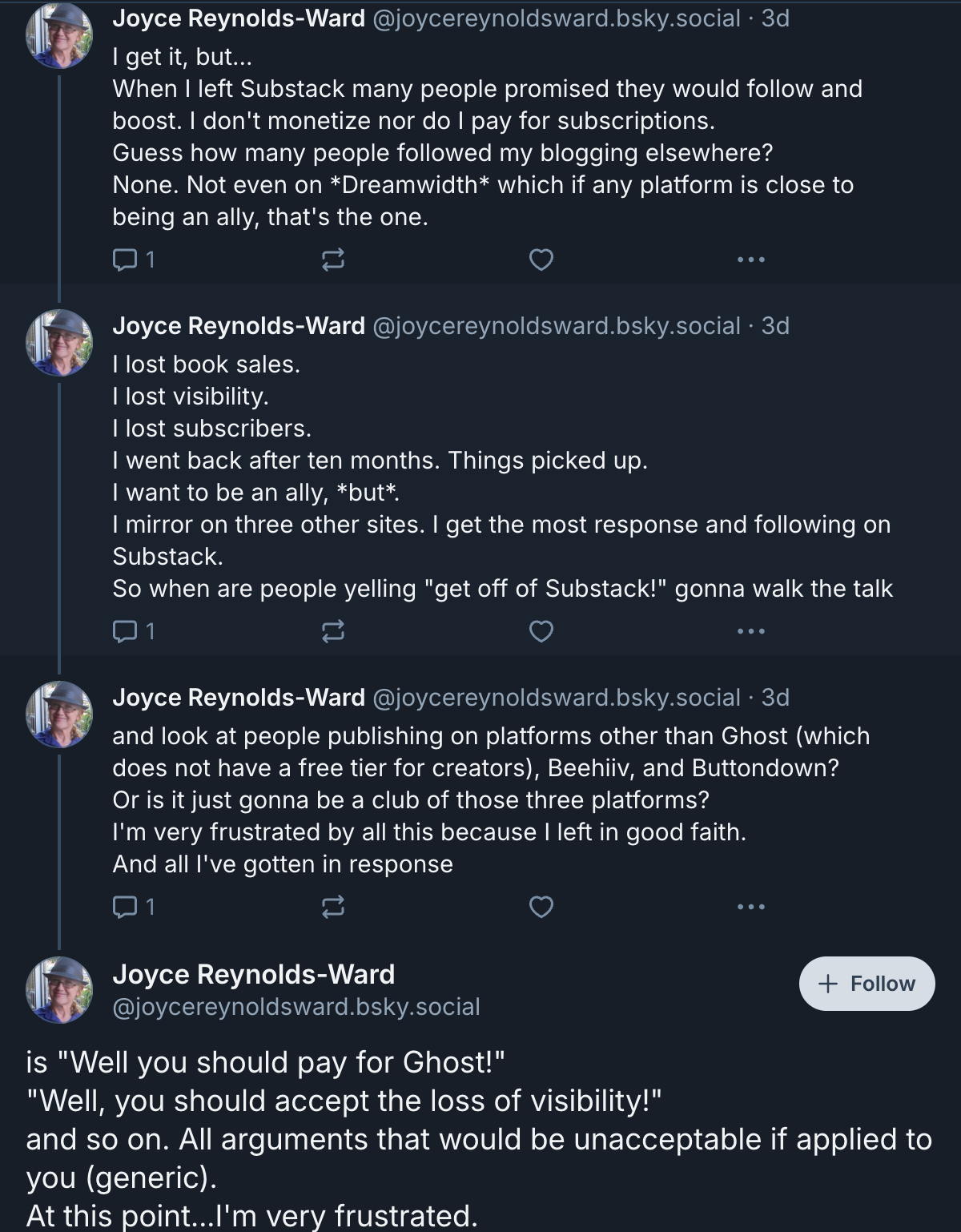The height and width of the screenshot is (1232, 961).
Task: Reply to the post about Ghost and Beehiiv
Action: tap(125, 907)
